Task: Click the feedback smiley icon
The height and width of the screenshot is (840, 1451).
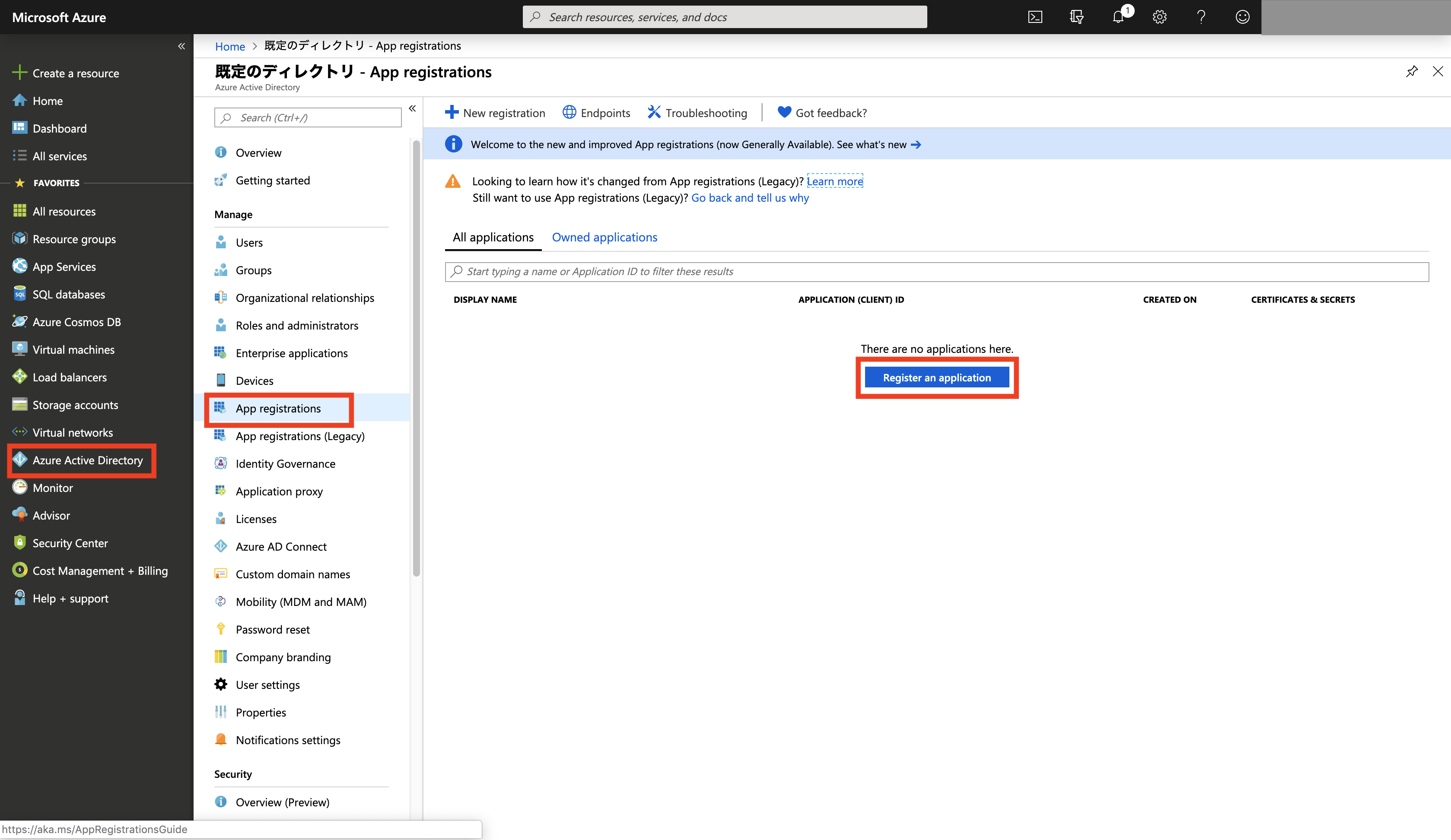Action: [x=1243, y=17]
